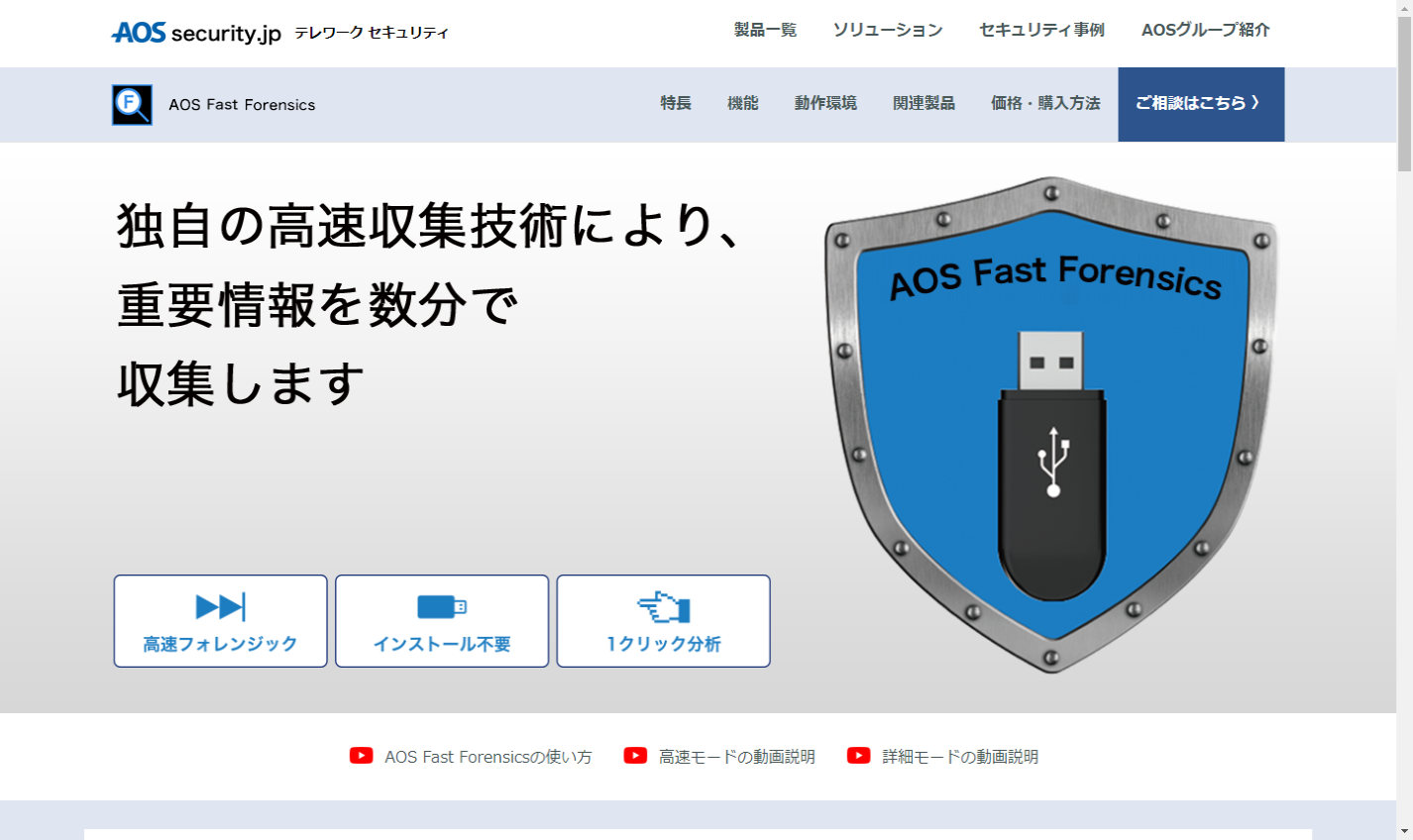Click the AOS Fast Forensics product name text

tap(242, 105)
